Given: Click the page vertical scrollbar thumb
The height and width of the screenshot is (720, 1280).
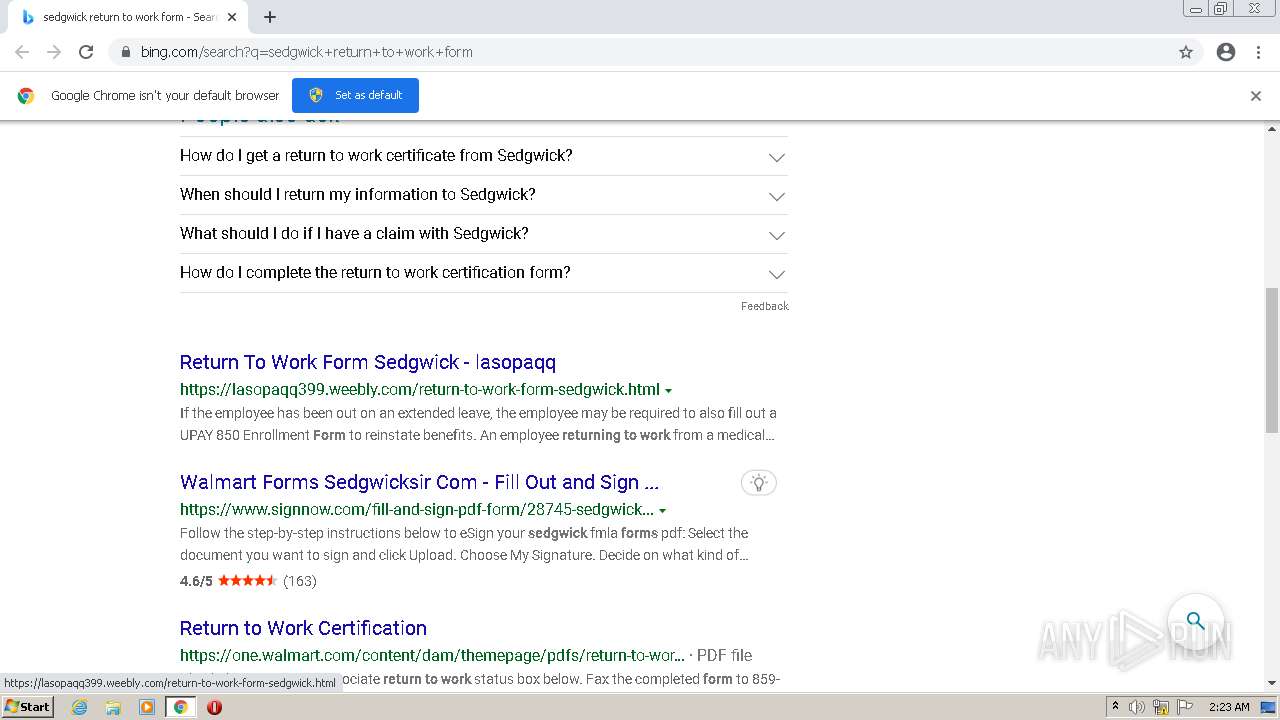Looking at the screenshot, I should pyautogui.click(x=1272, y=360).
